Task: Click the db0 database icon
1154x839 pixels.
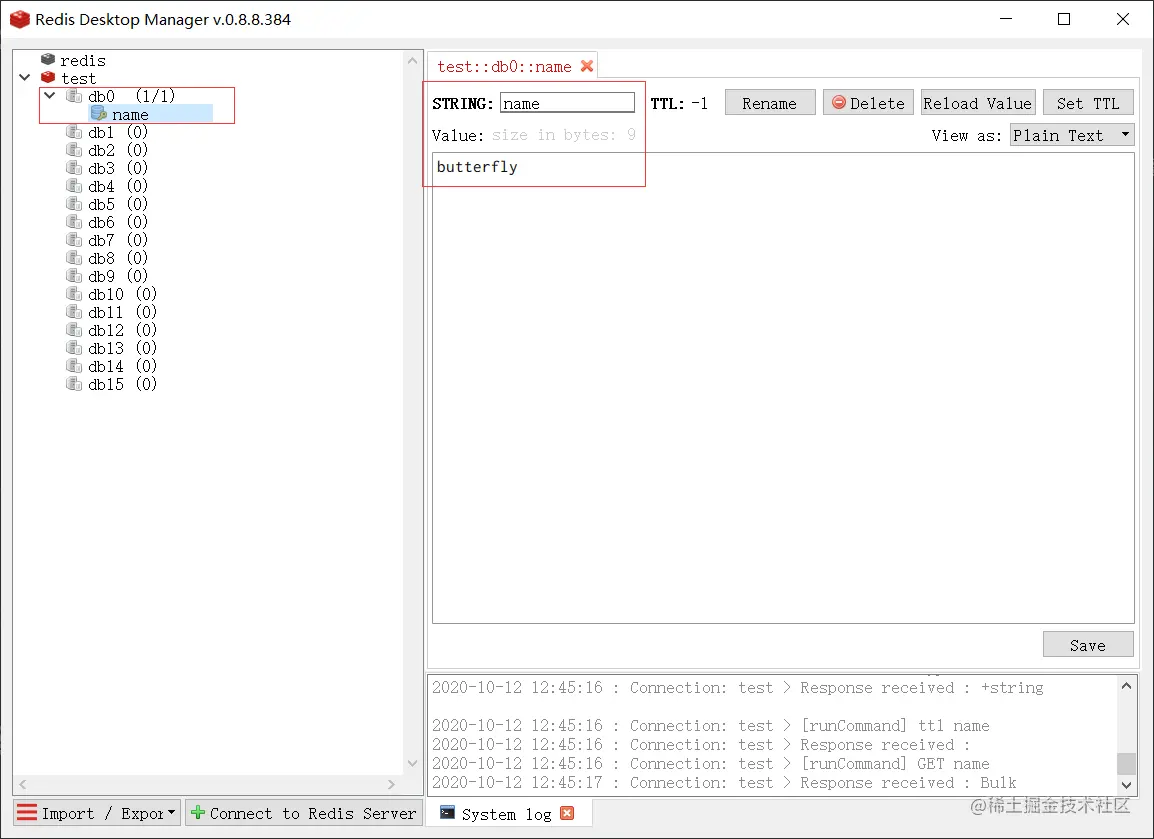Action: (74, 96)
